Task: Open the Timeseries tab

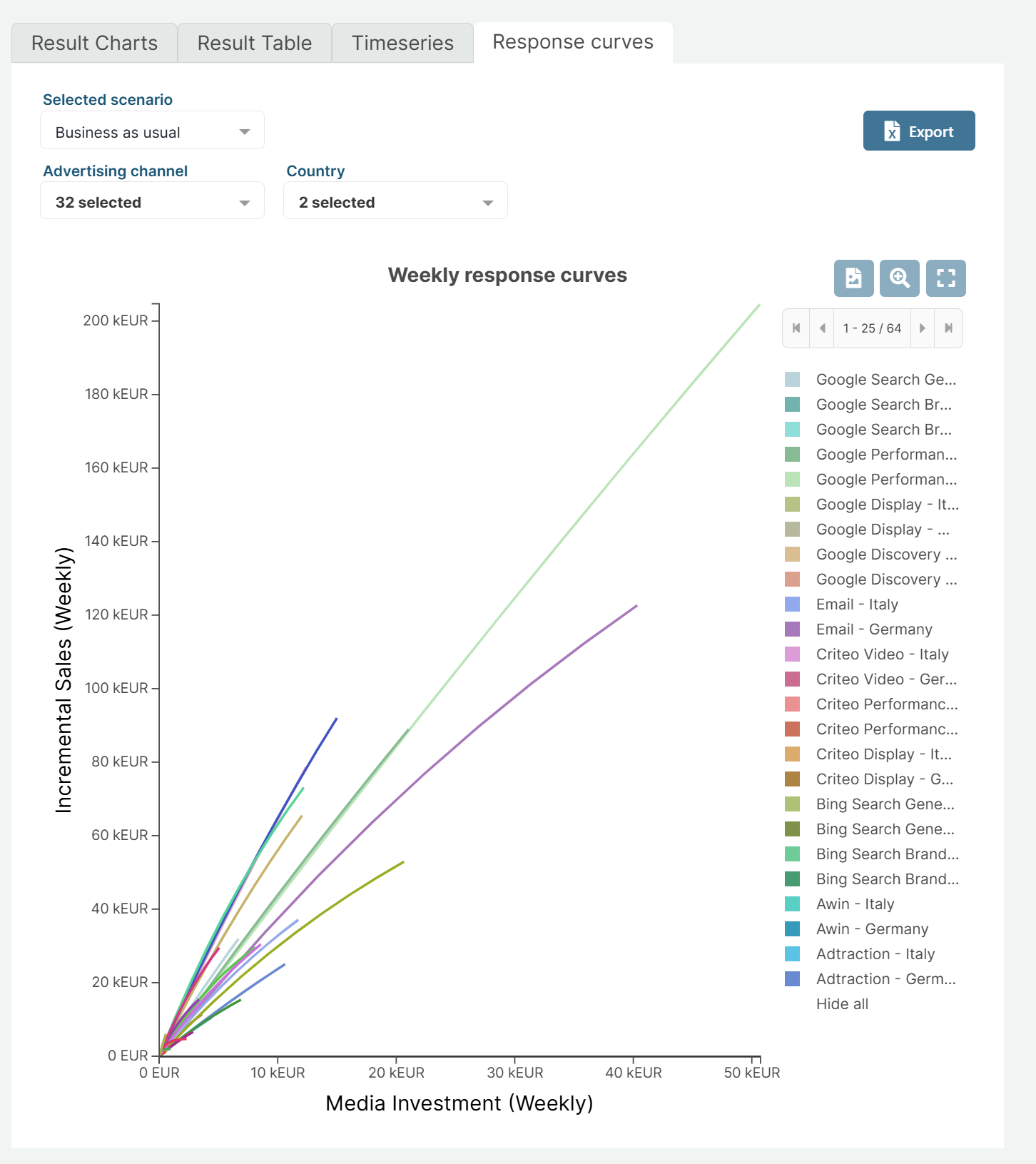Action: click(402, 44)
